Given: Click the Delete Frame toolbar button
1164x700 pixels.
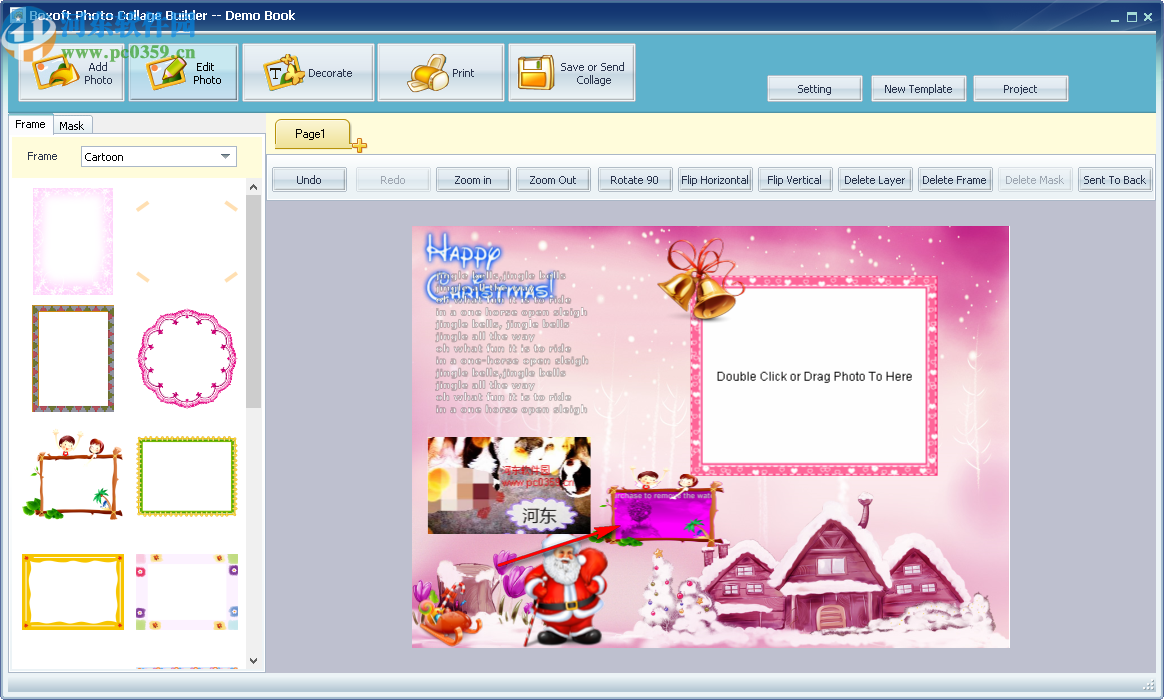Looking at the screenshot, I should click(954, 179).
